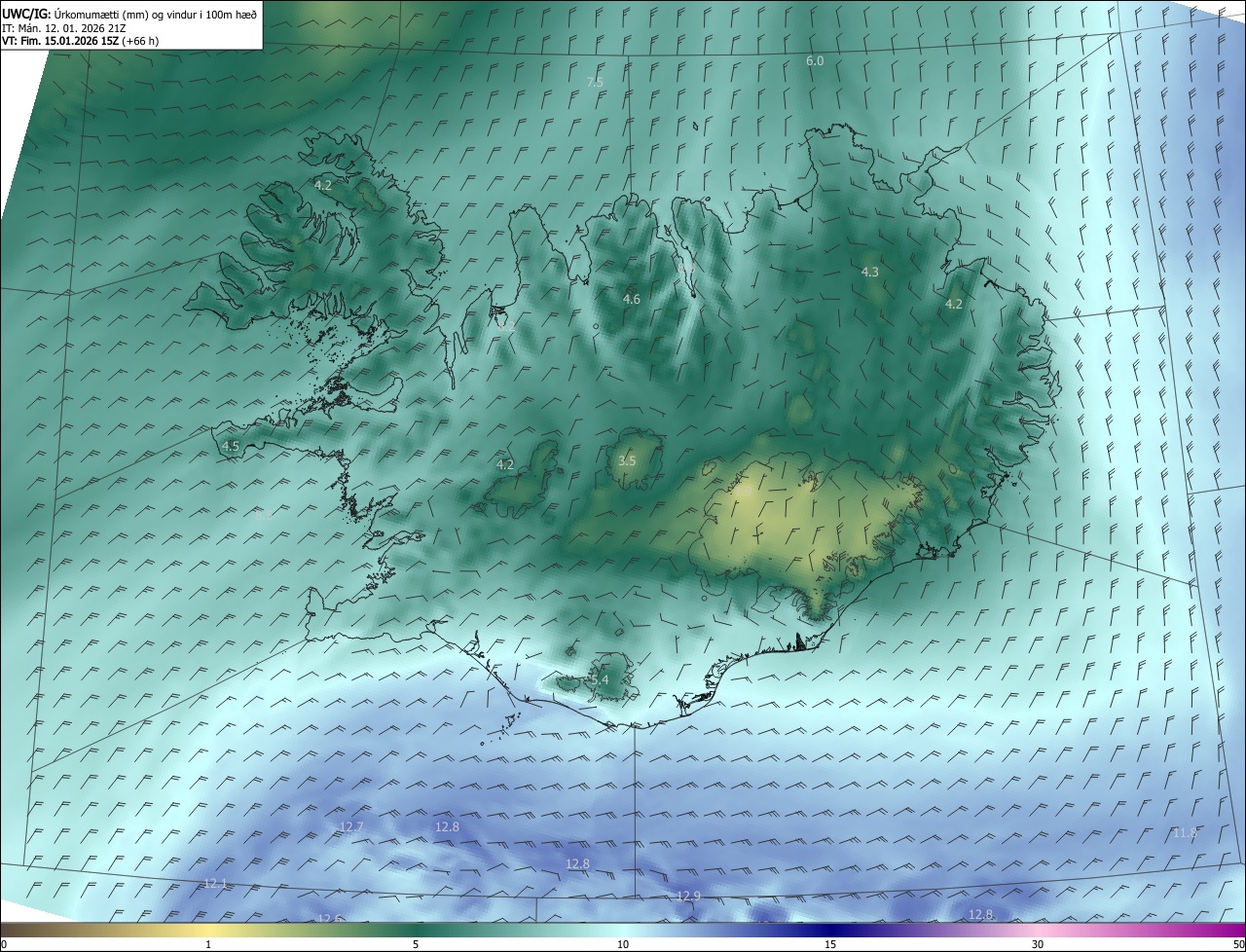Screen dimensions: 1246x952
Task: Click the 3.5 value label on the map
Action: 627,460
